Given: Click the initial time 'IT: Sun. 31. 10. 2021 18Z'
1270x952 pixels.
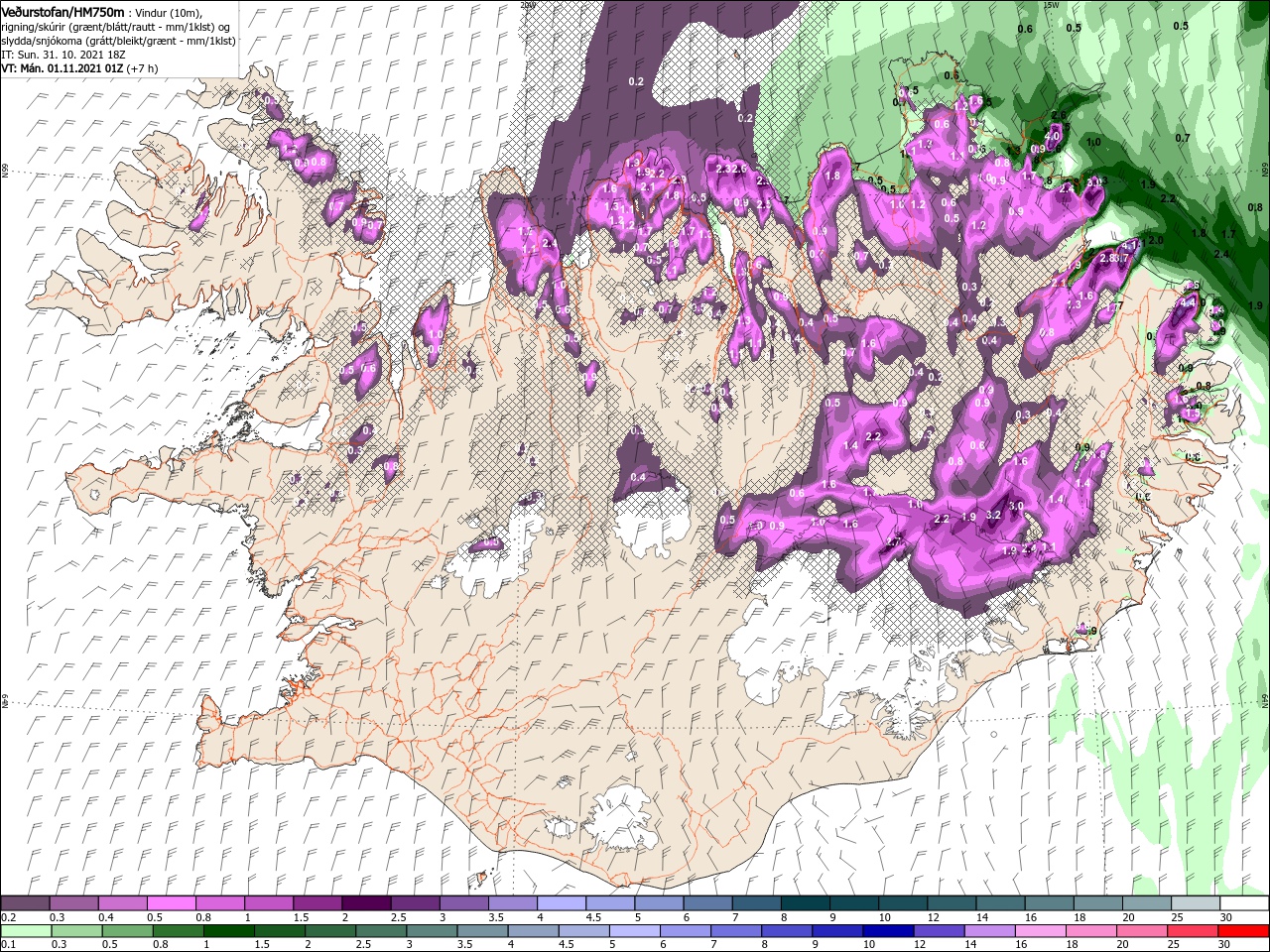Looking at the screenshot, I should [62, 56].
